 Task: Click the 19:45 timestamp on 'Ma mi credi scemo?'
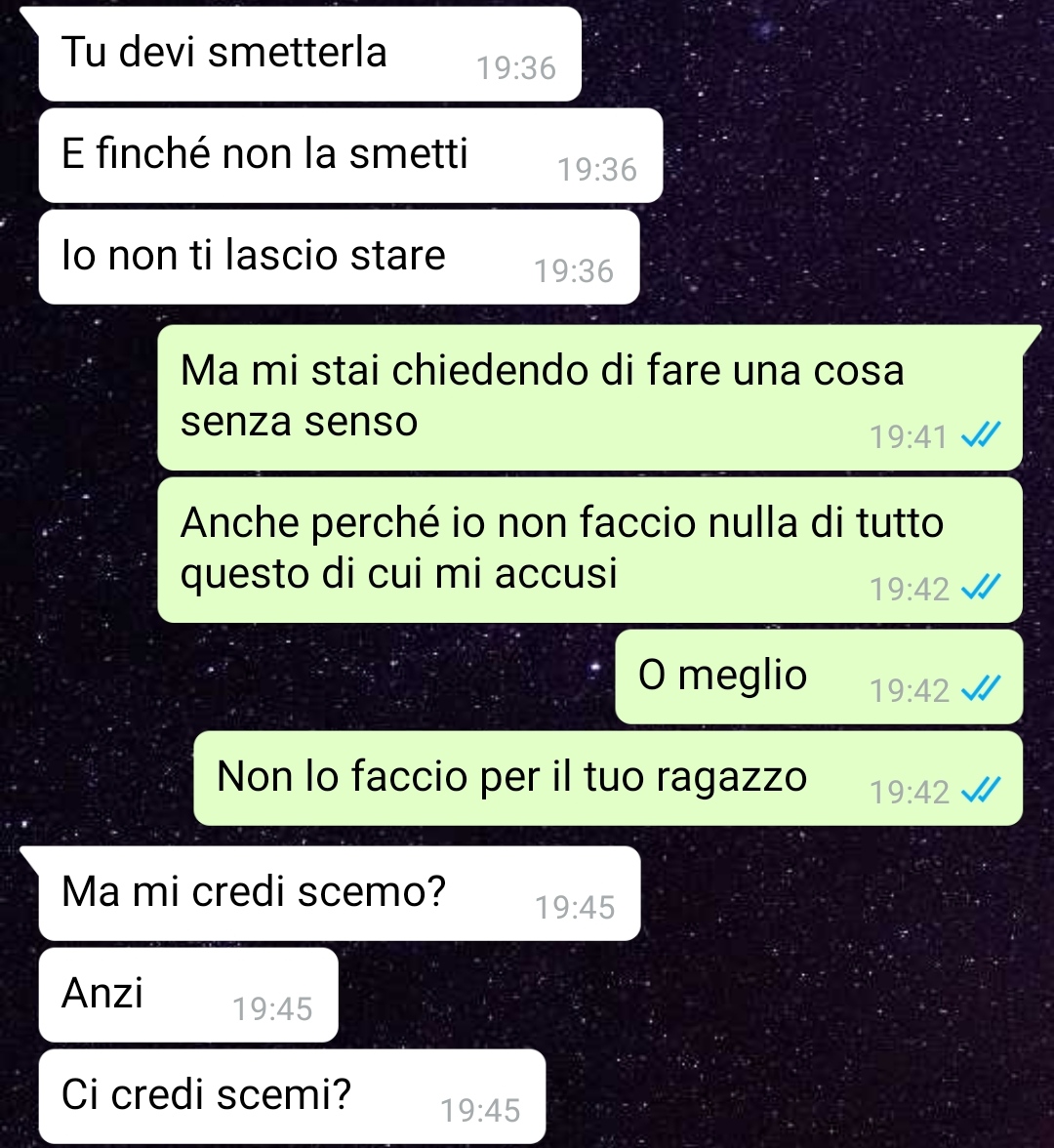[x=576, y=908]
